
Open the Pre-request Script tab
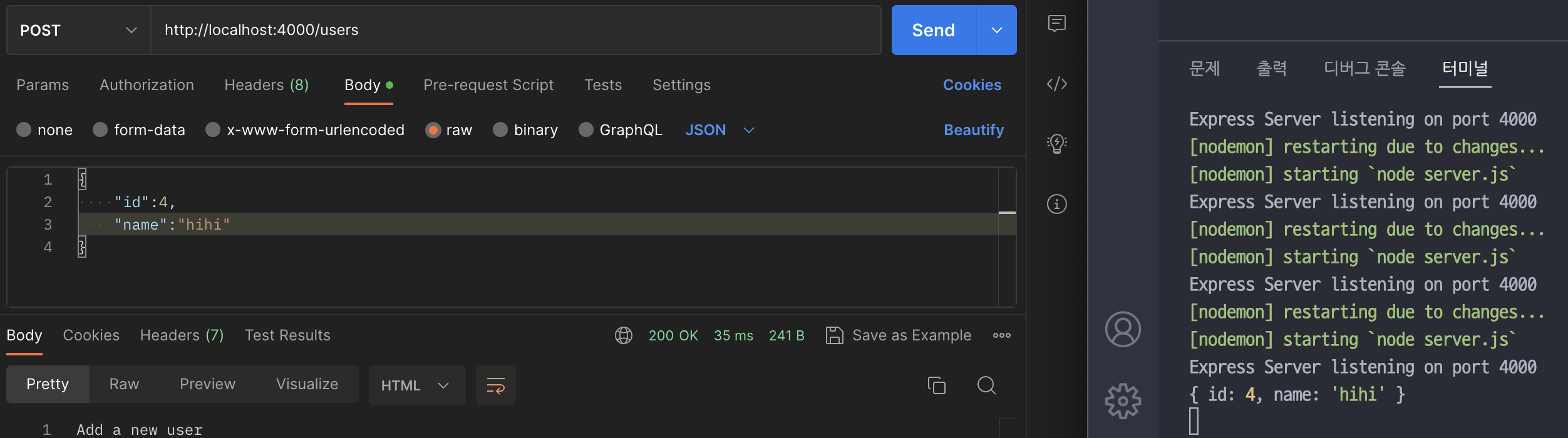tap(488, 85)
